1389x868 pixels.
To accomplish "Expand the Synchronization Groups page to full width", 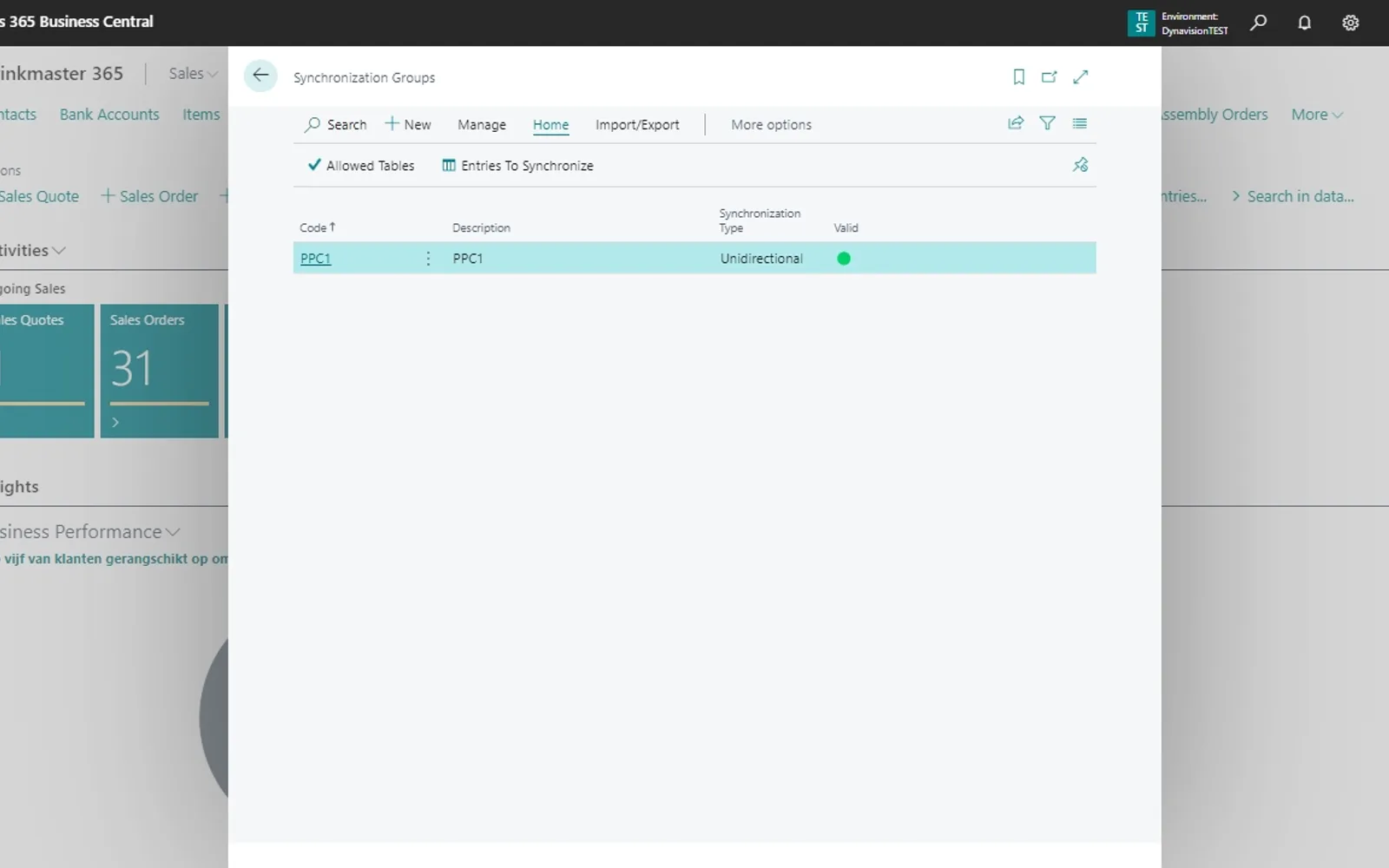I will 1081,77.
